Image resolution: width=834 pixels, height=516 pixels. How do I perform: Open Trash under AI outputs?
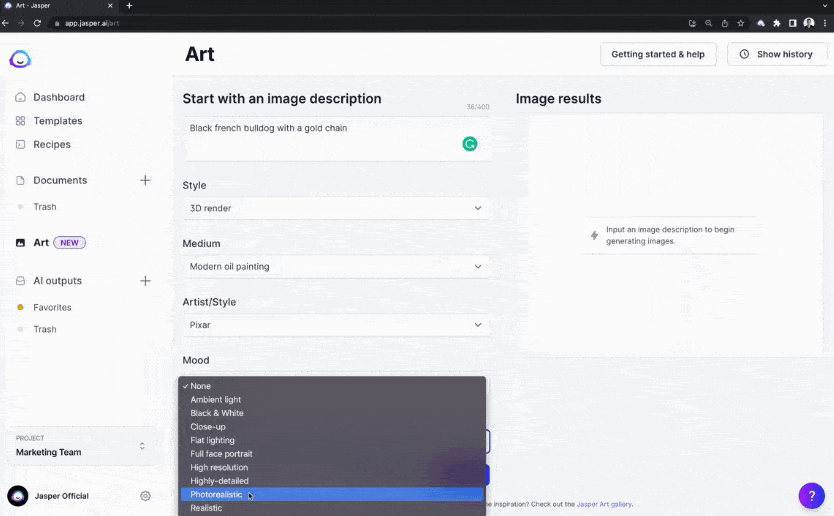pyautogui.click(x=45, y=329)
